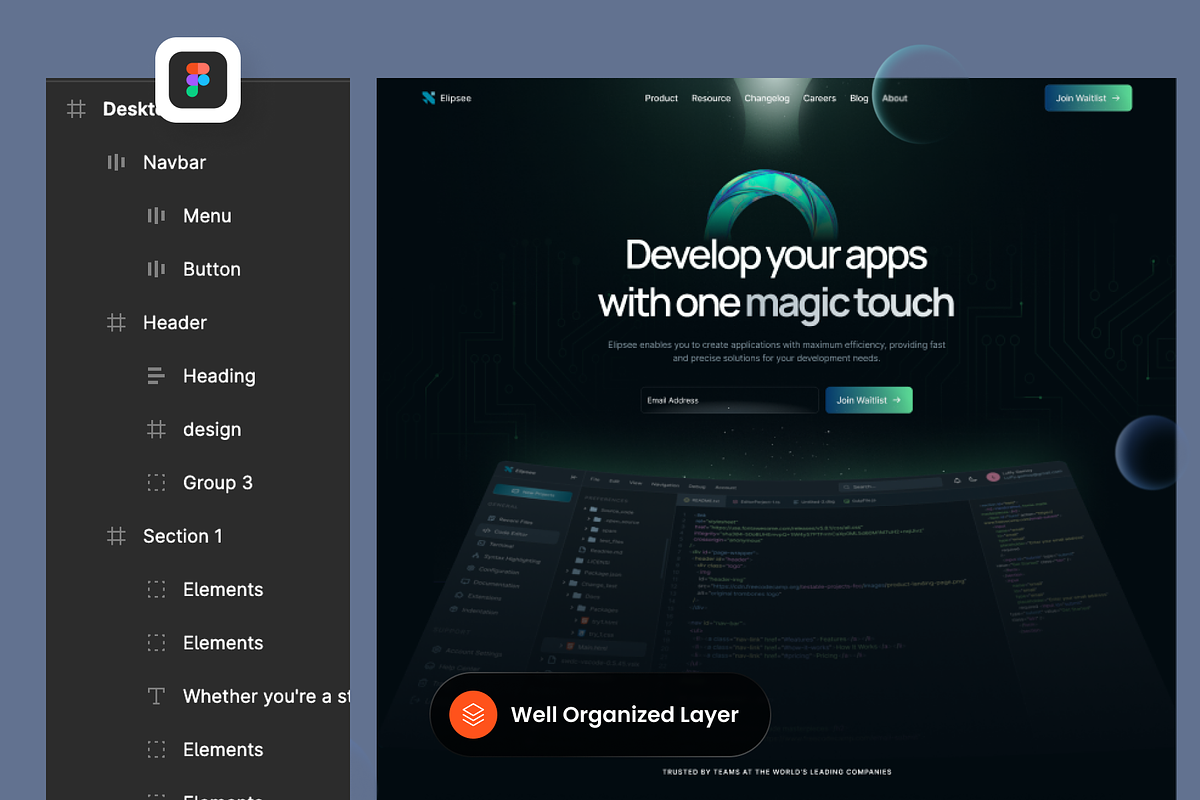Click the Group 3 dashed-square icon
The image size is (1200, 800).
click(156, 482)
